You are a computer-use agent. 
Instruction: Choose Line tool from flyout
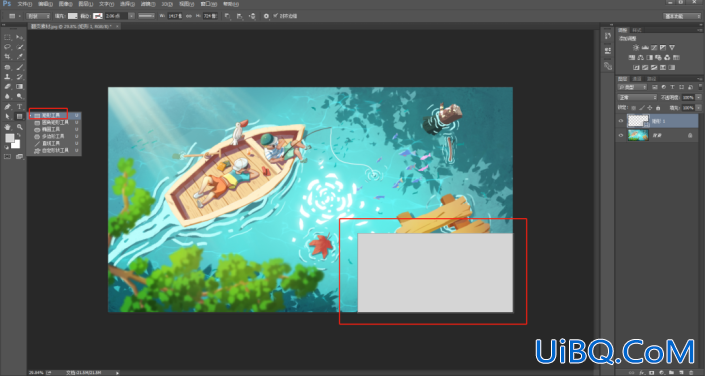tap(54, 143)
